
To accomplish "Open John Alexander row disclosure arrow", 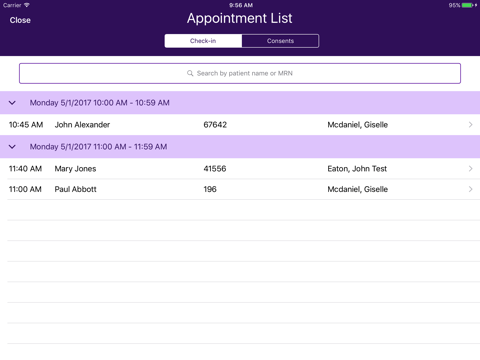I will coord(470,125).
